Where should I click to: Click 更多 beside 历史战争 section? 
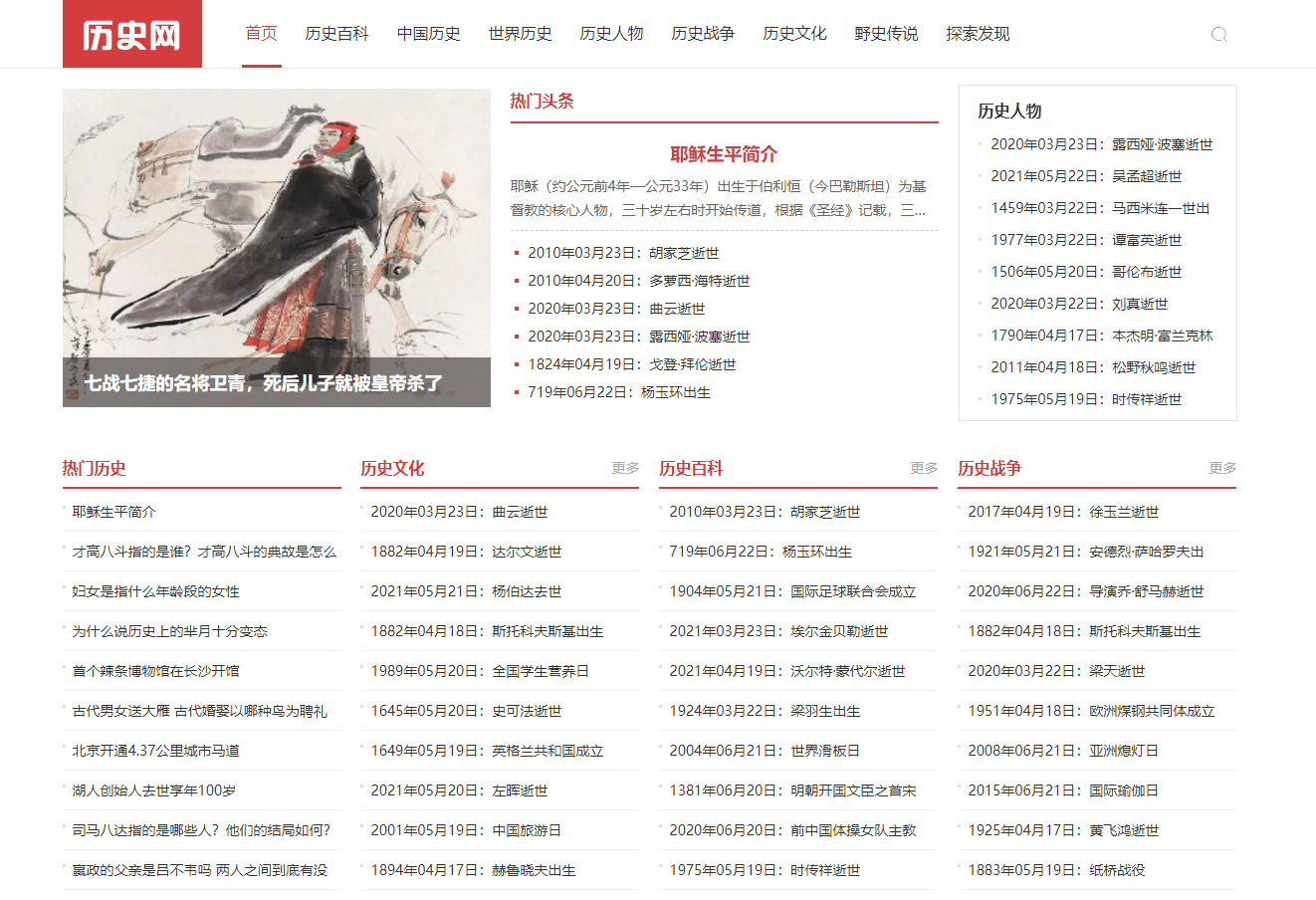tap(1222, 468)
